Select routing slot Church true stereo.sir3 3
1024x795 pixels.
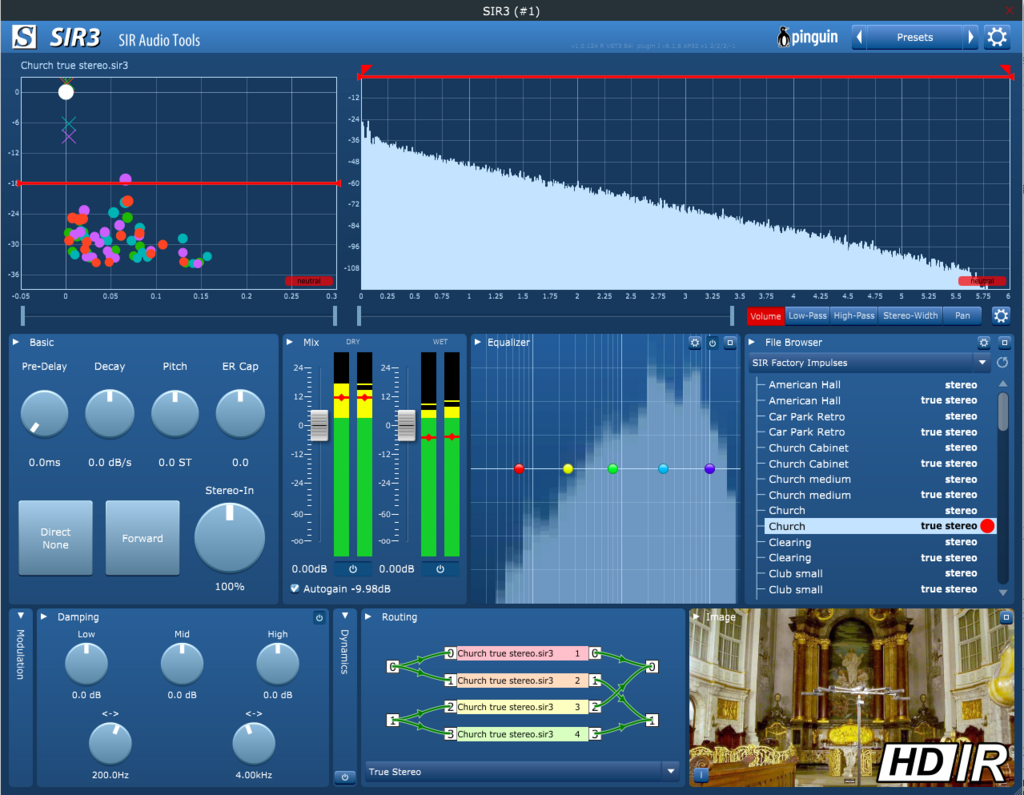(522, 707)
